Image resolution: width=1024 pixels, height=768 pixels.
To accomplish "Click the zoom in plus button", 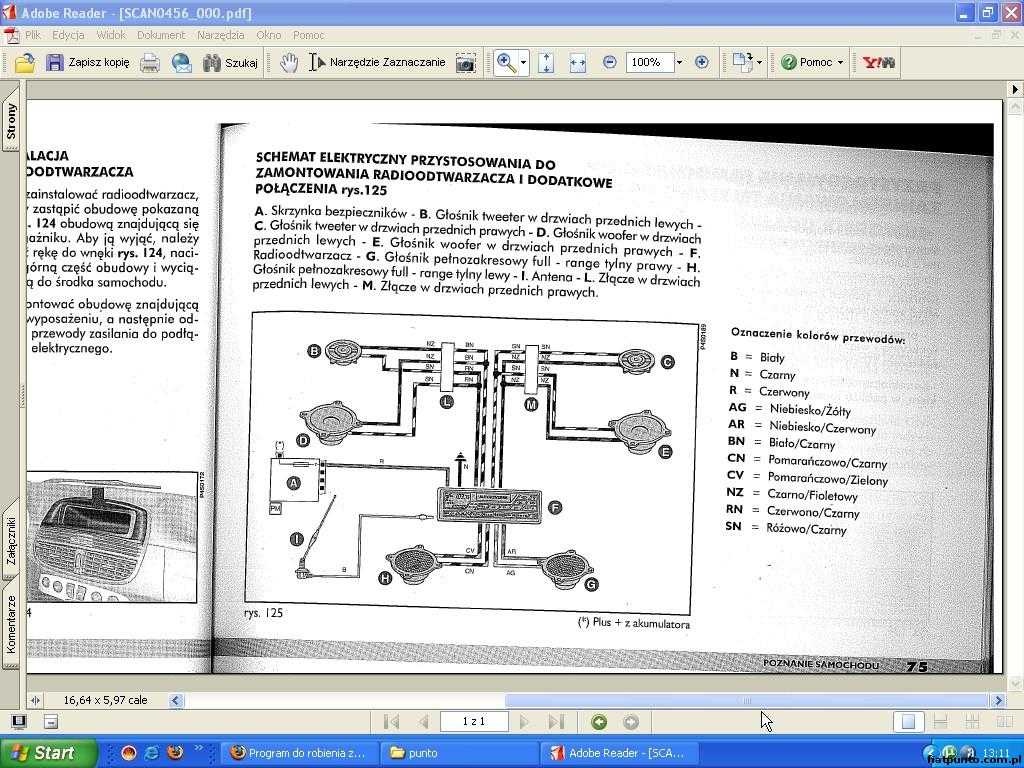I will point(702,63).
